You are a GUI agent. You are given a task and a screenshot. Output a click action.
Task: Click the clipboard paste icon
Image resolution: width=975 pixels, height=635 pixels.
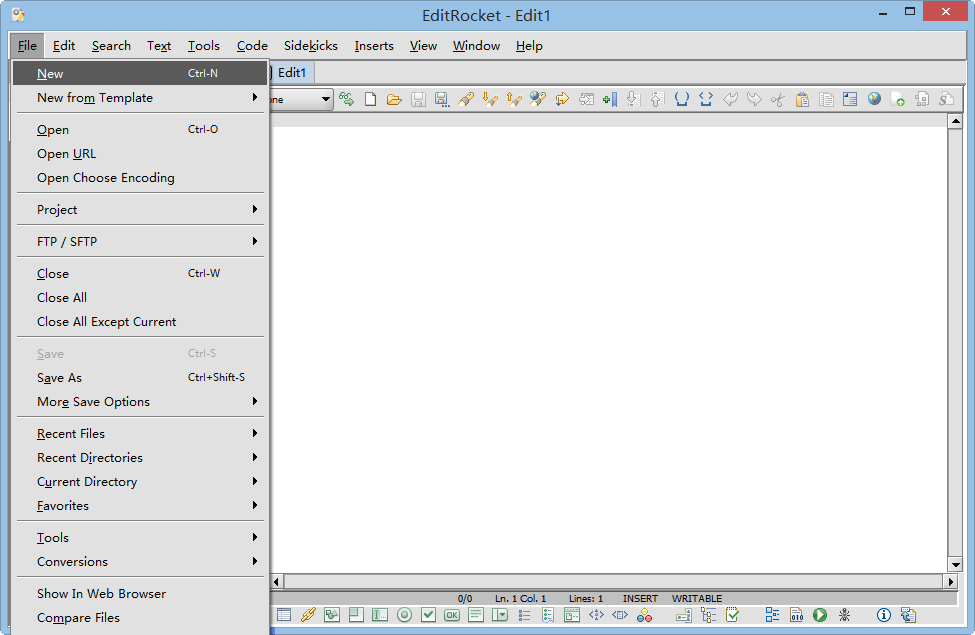pos(802,99)
